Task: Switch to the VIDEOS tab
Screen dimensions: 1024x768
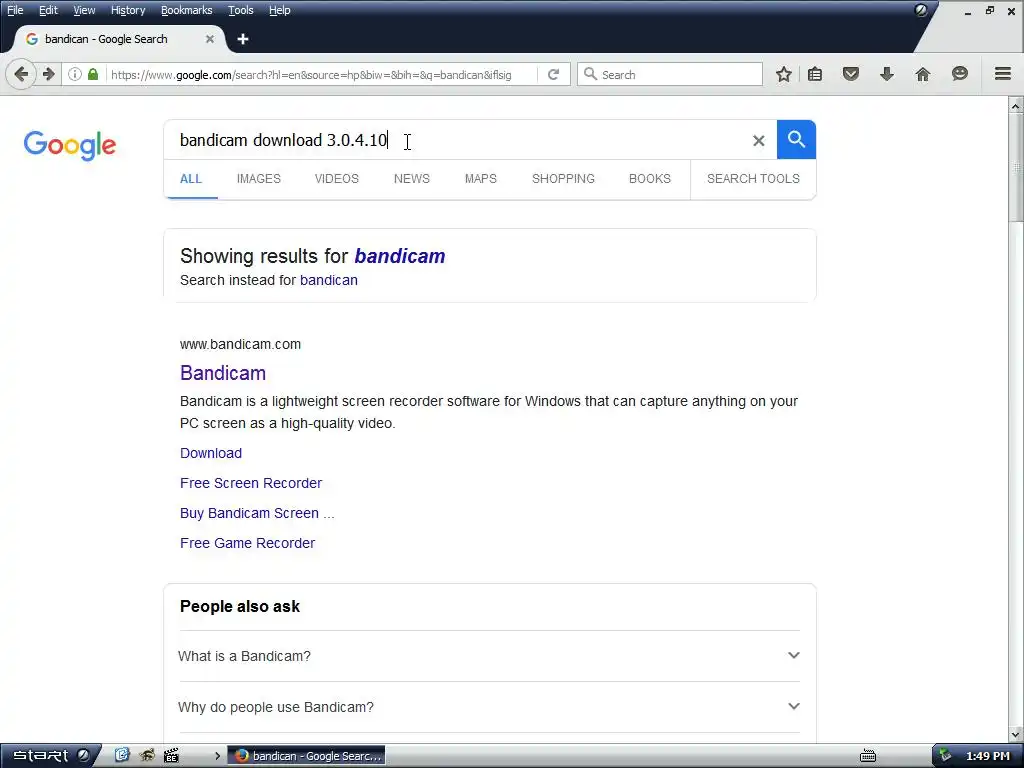Action: 337,179
